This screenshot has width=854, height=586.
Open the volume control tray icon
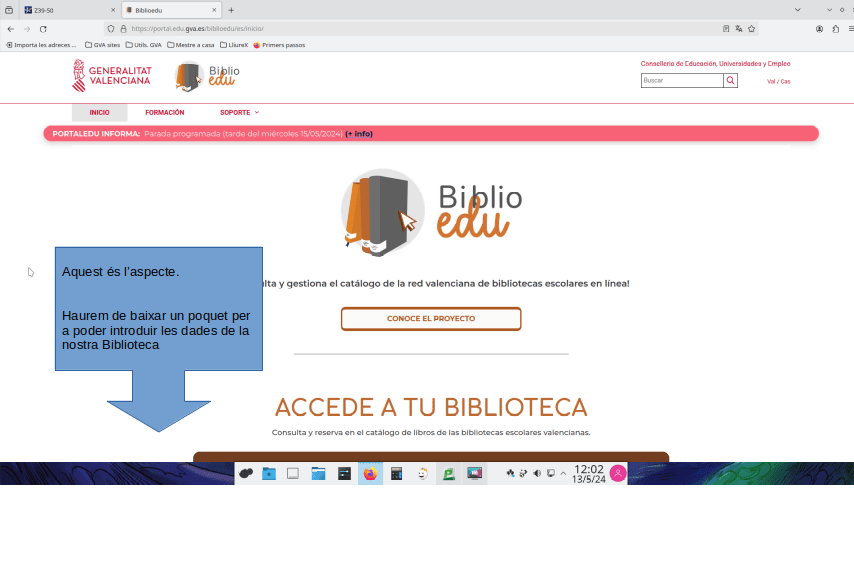(537, 473)
